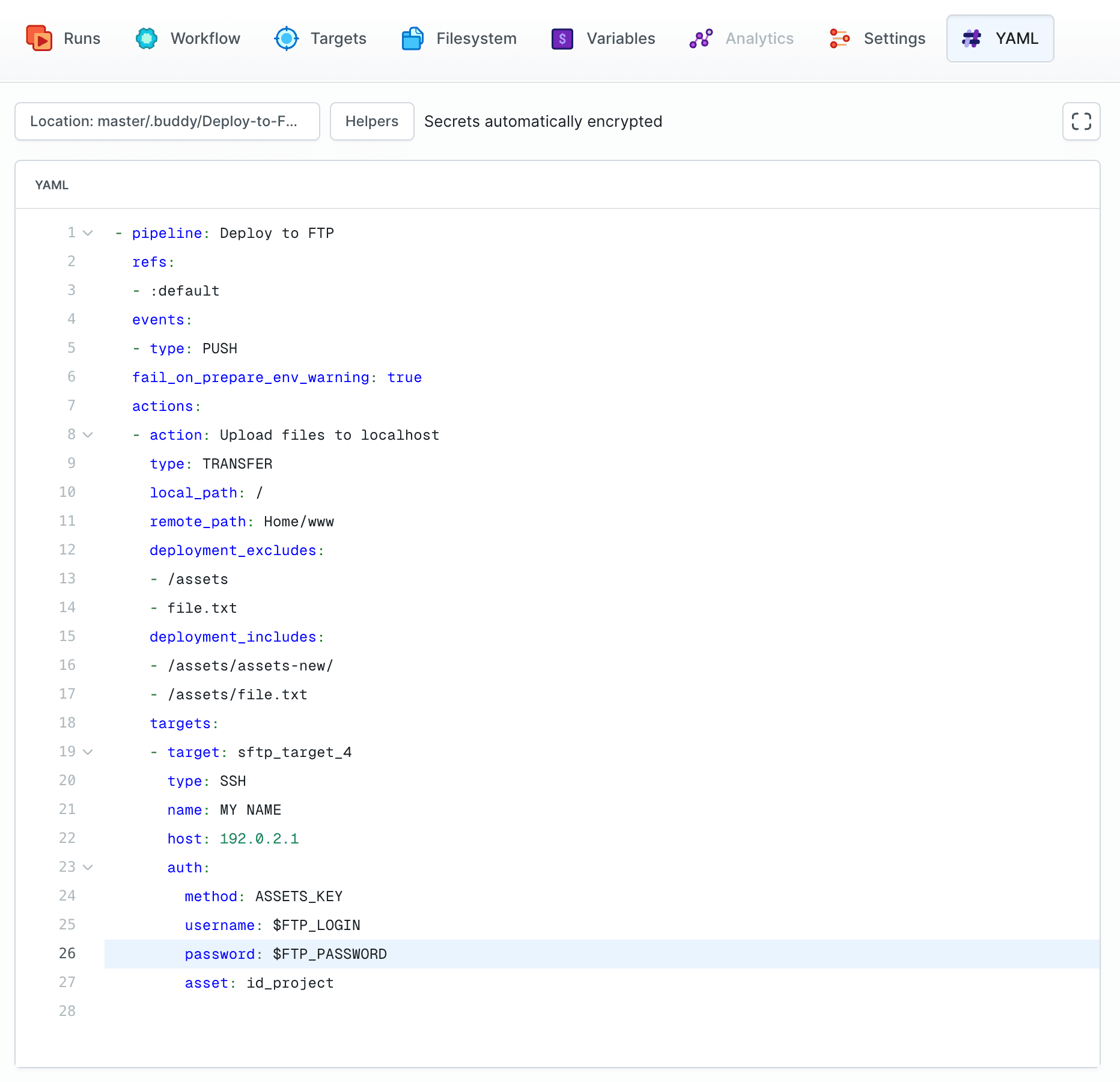Collapse the sftp_target_4 block on line 19
Viewport: 1120px width, 1082px height.
[88, 752]
